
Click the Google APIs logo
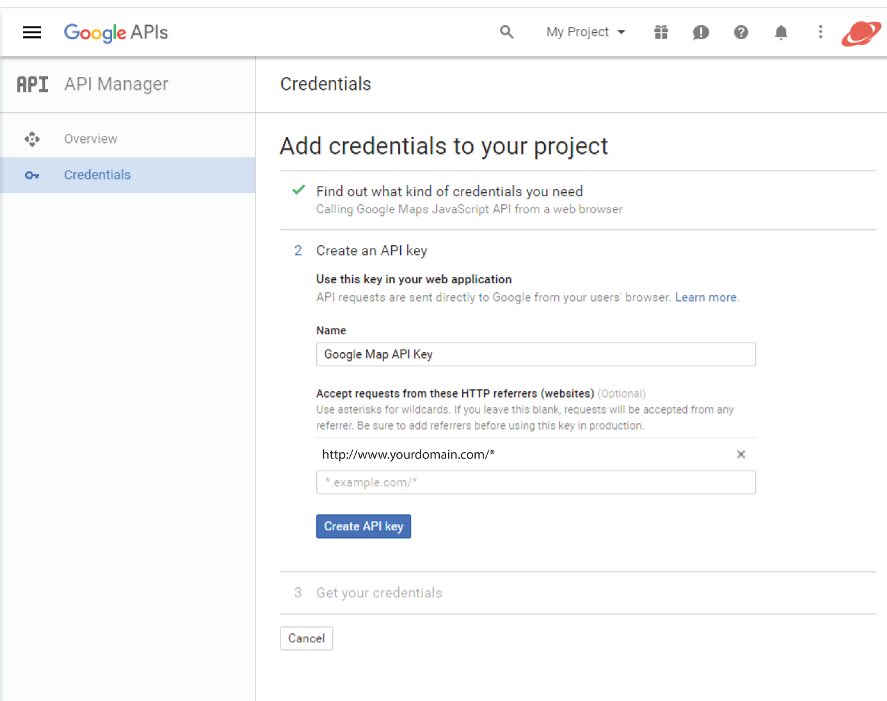tap(116, 33)
